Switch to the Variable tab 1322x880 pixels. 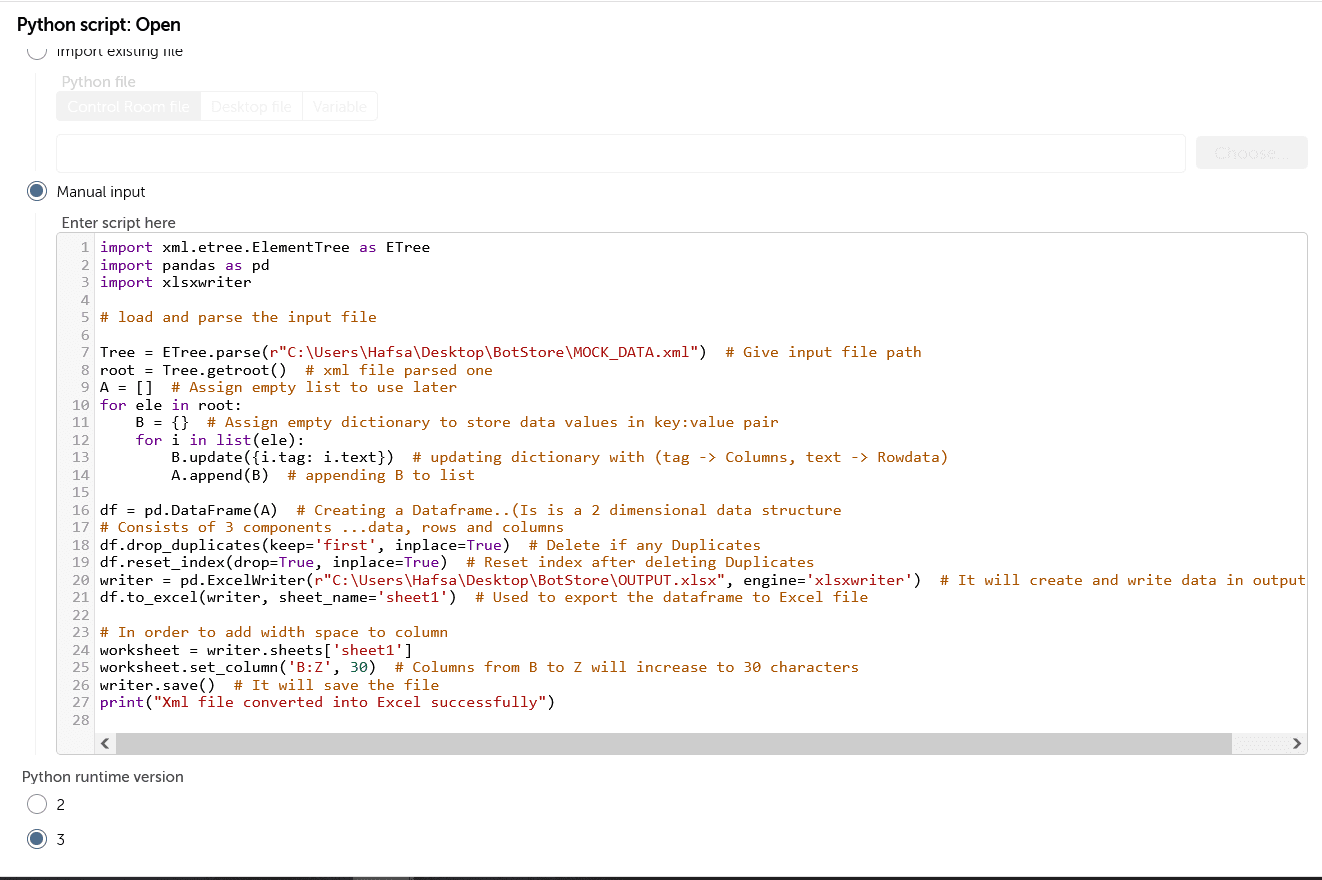point(340,106)
